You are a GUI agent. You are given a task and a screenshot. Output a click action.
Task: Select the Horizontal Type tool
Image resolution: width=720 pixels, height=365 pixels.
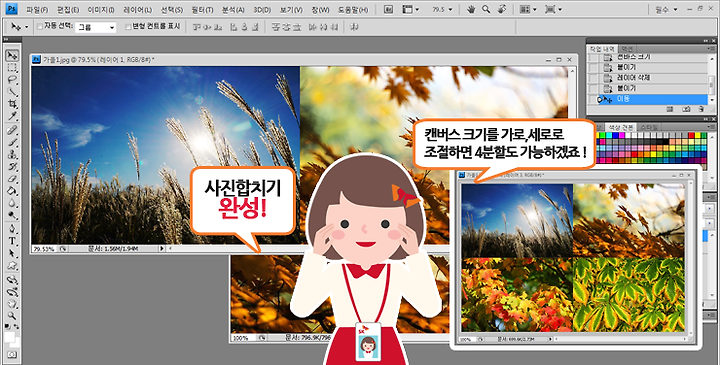12,241
